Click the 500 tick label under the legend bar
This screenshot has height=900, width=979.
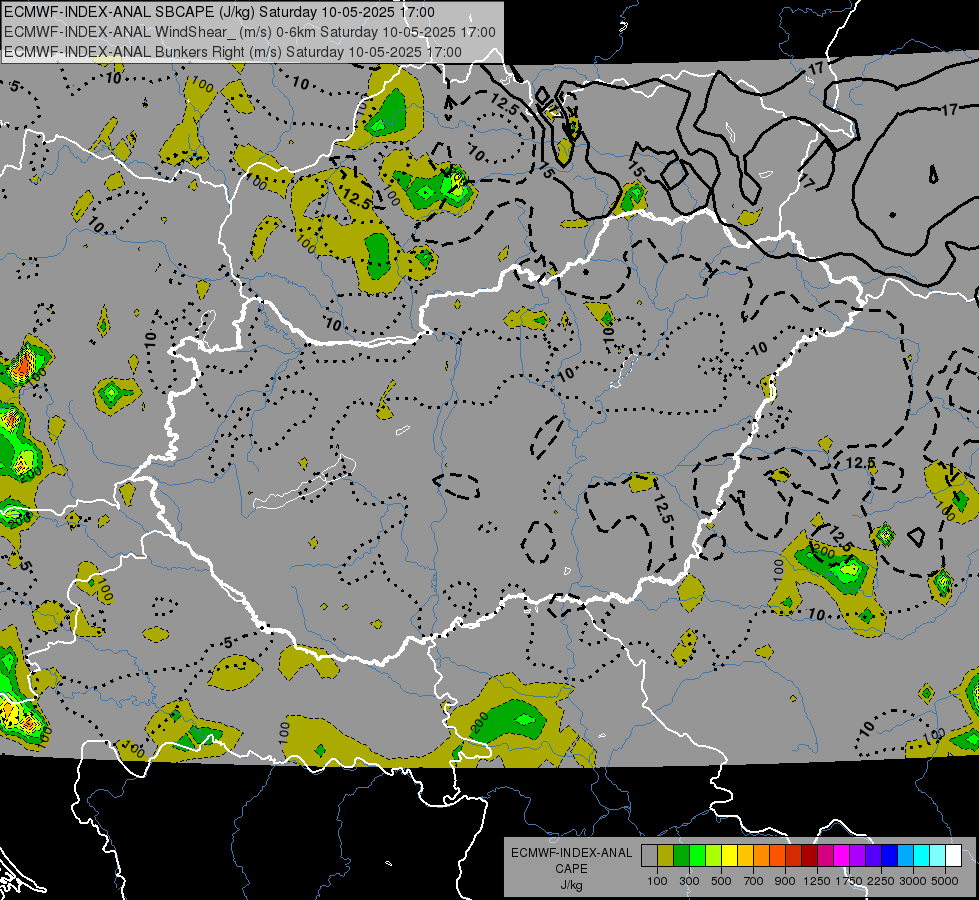point(721,881)
